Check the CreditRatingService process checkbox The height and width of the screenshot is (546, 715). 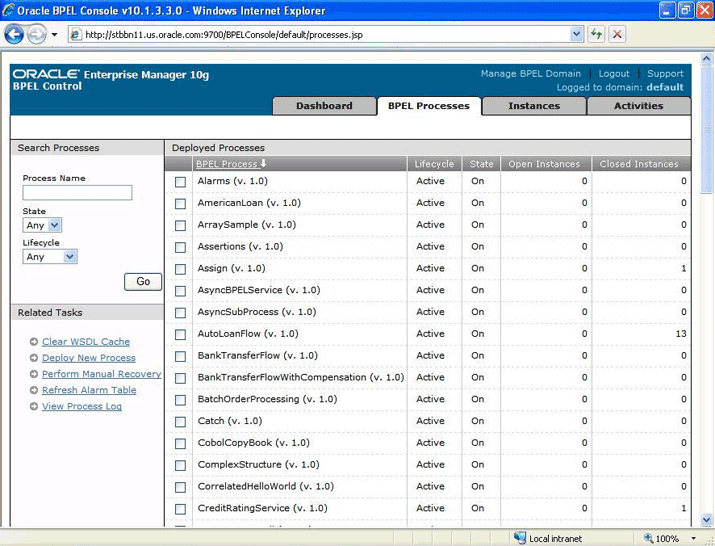[x=181, y=509]
